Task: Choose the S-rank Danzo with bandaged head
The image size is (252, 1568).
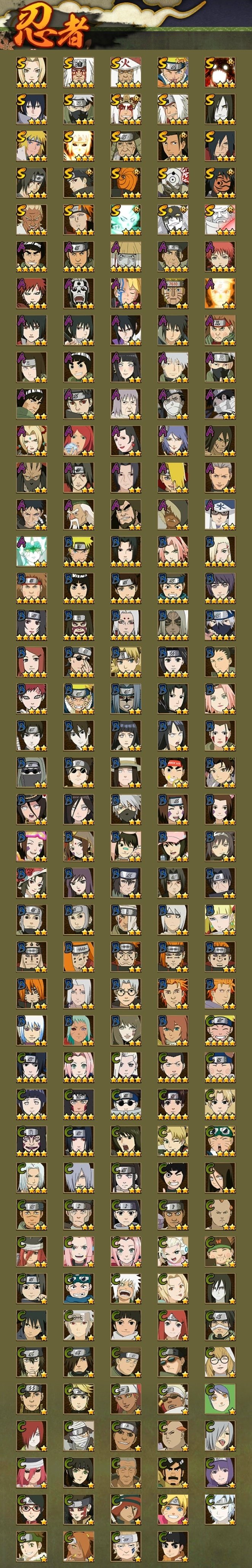Action: 126,146
